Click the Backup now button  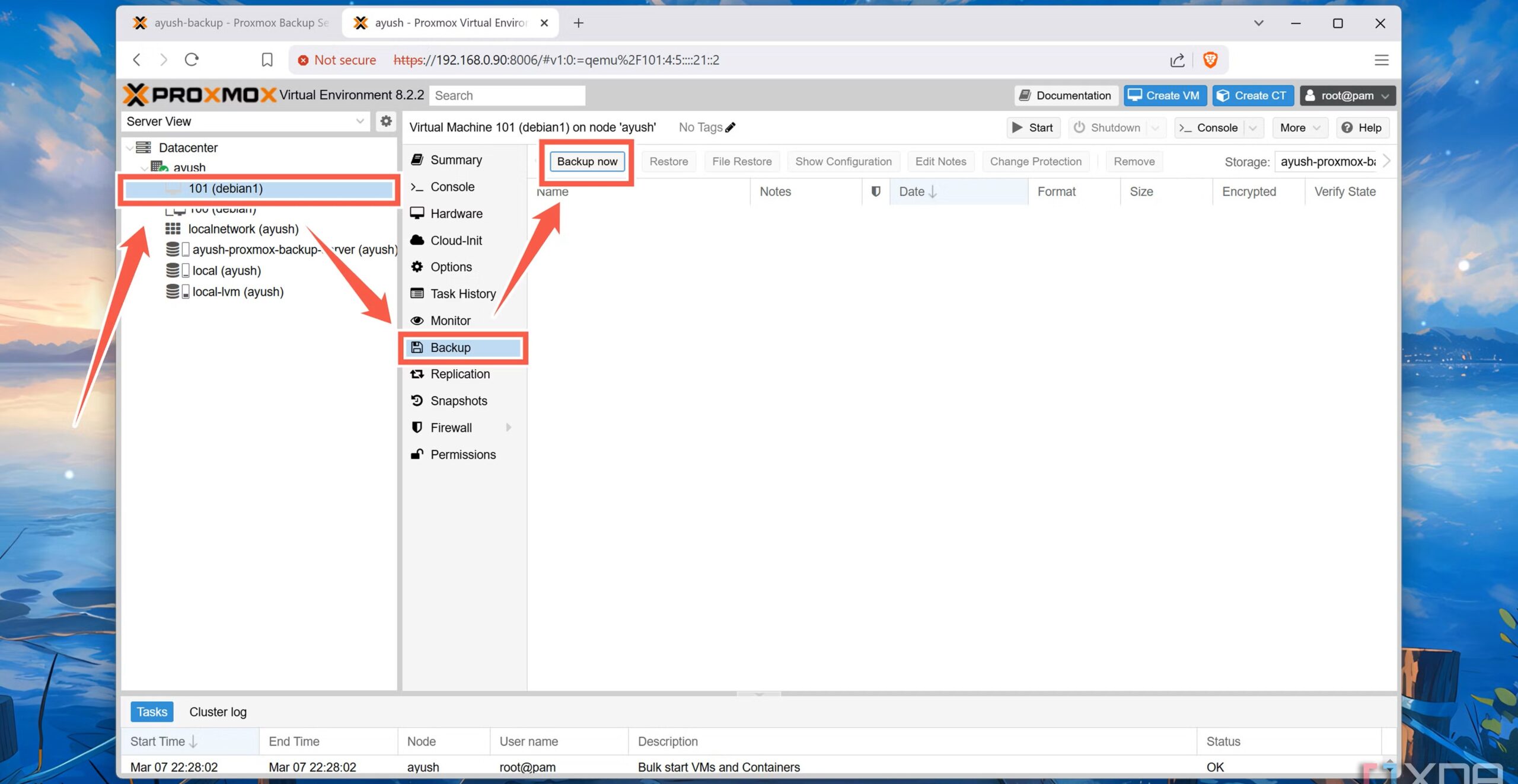click(x=586, y=161)
